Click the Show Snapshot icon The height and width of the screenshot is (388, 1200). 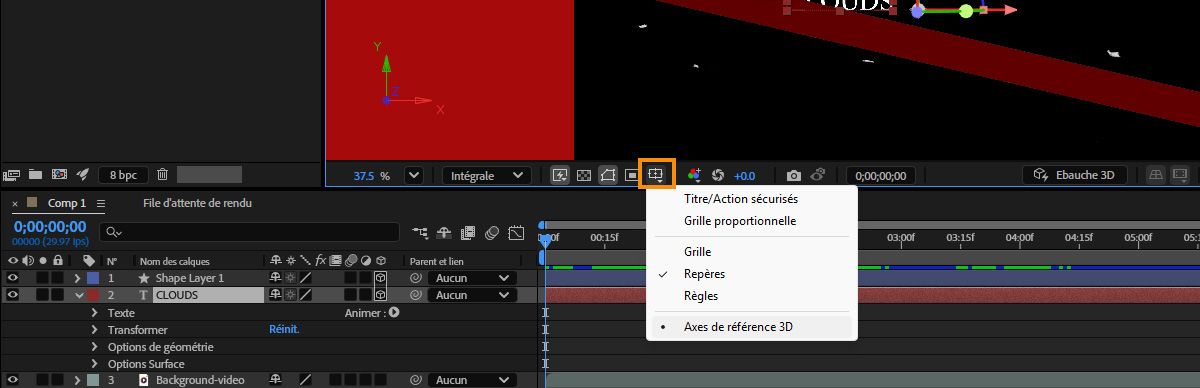coord(817,175)
